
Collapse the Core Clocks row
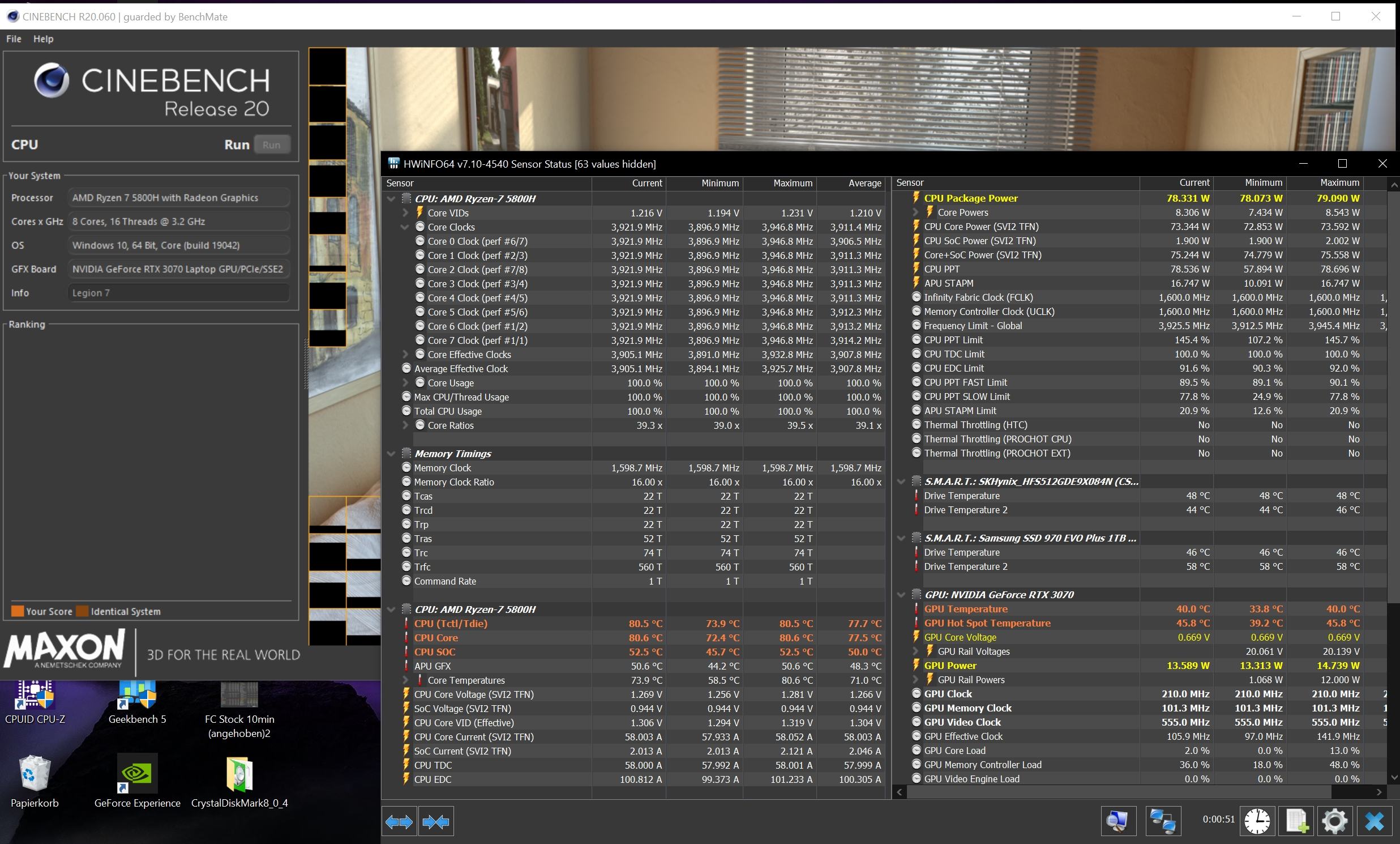click(x=405, y=227)
